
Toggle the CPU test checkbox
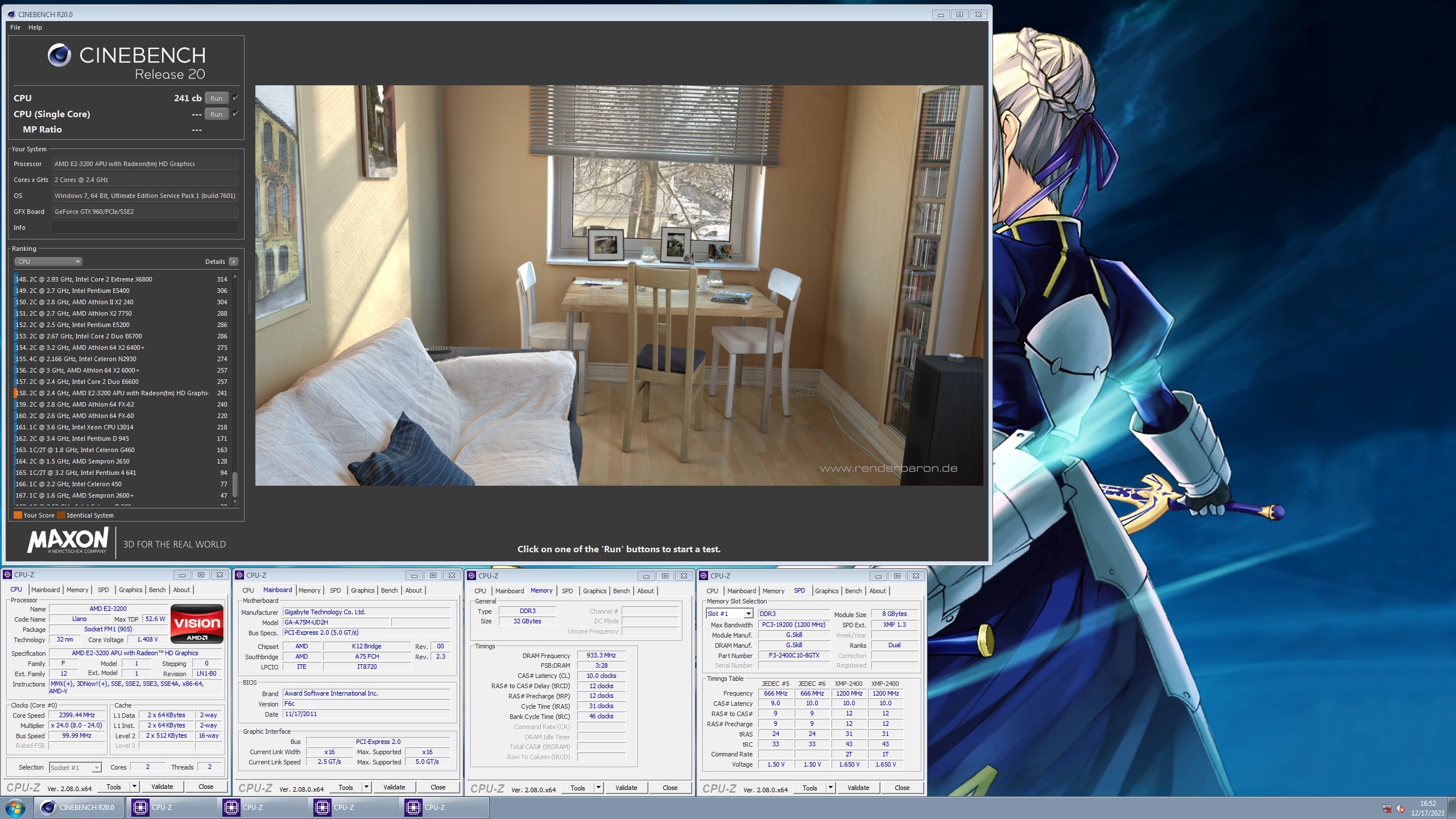pos(235,98)
